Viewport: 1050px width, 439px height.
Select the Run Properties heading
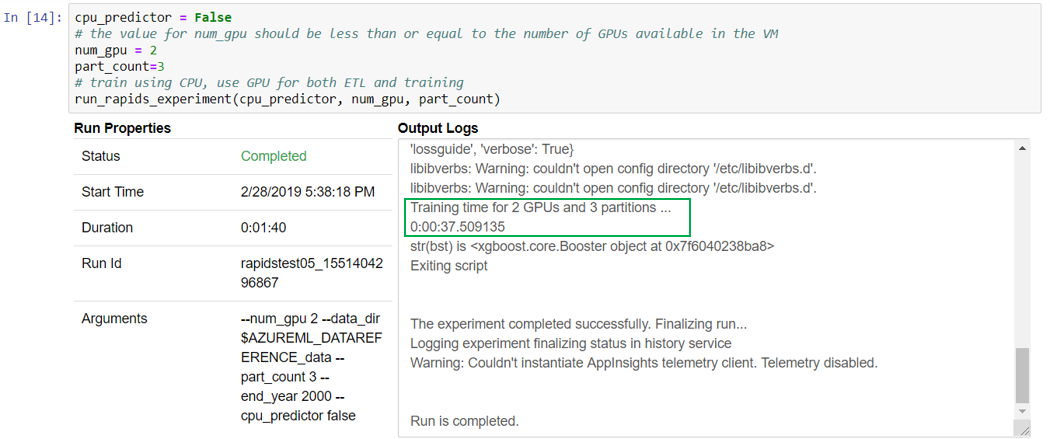coord(122,128)
